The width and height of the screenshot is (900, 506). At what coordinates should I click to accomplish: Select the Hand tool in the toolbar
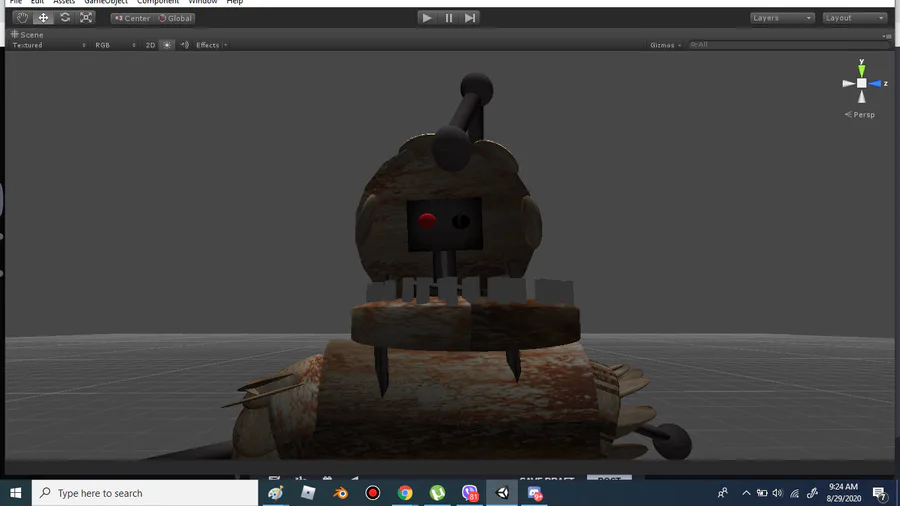point(22,18)
